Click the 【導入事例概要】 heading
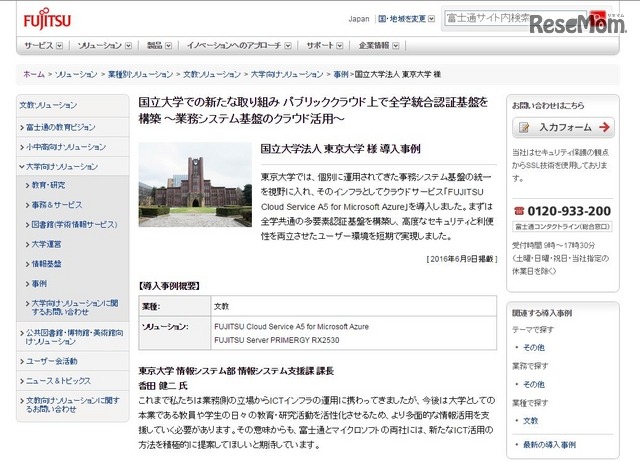This screenshot has width=640, height=461. (169, 286)
